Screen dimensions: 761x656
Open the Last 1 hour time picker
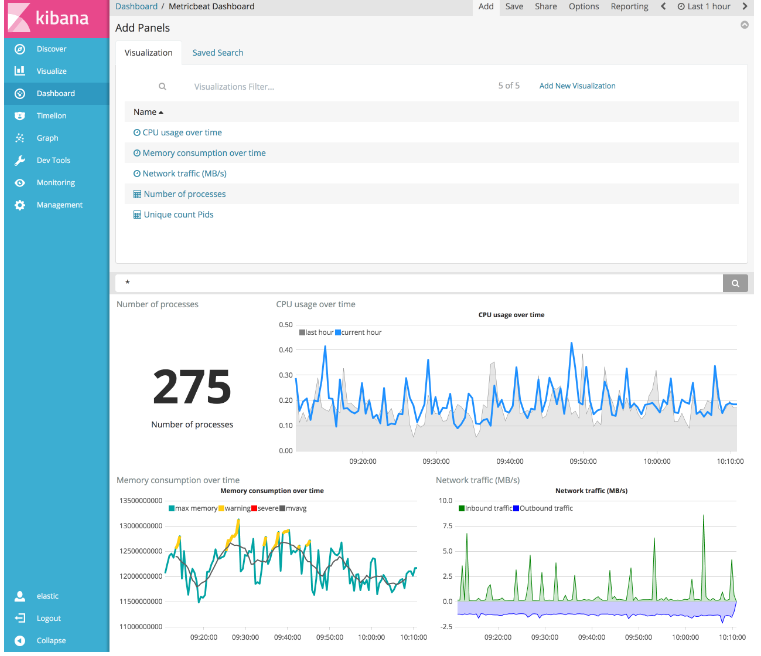pos(704,7)
